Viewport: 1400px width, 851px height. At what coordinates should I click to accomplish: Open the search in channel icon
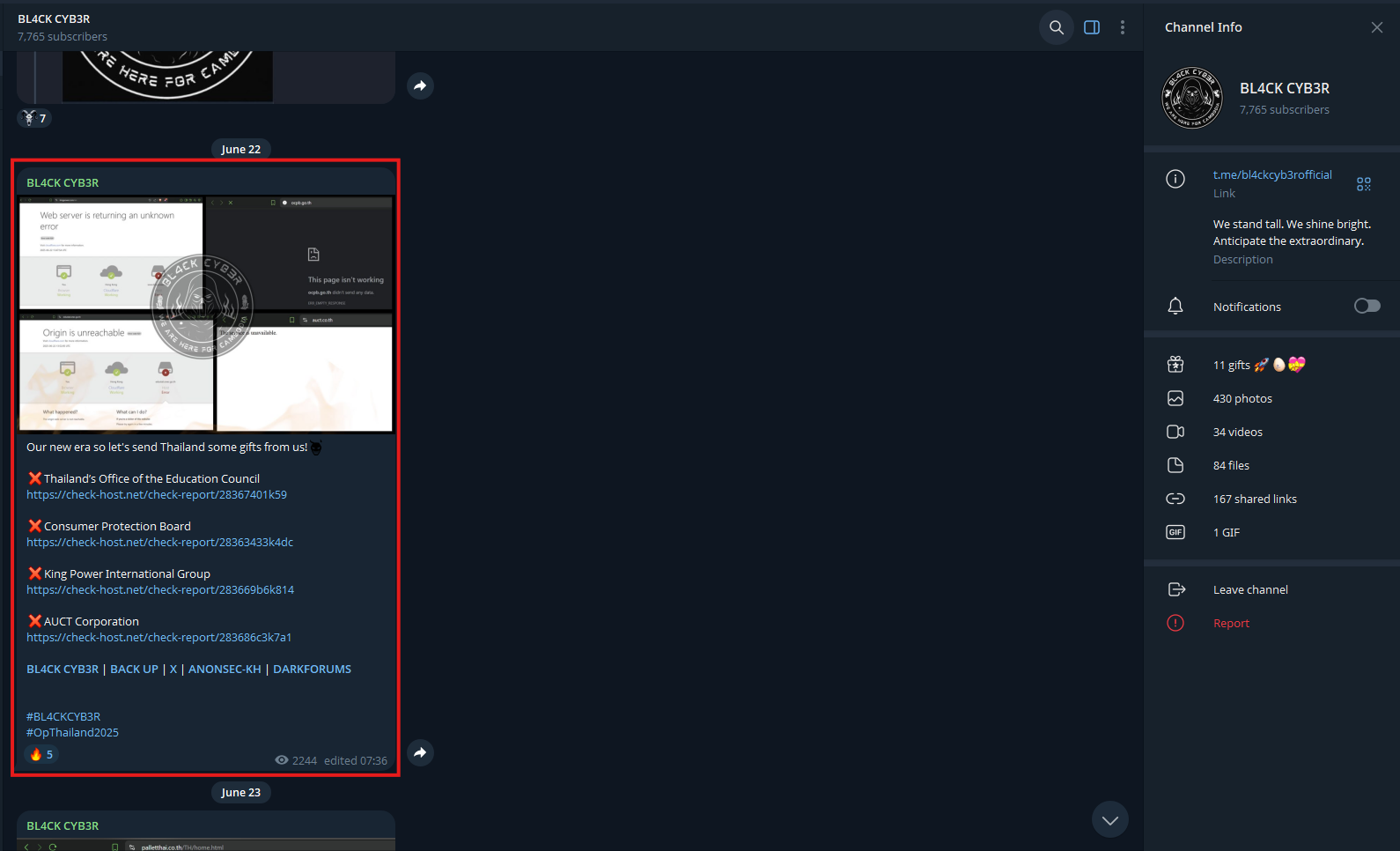pos(1057,27)
